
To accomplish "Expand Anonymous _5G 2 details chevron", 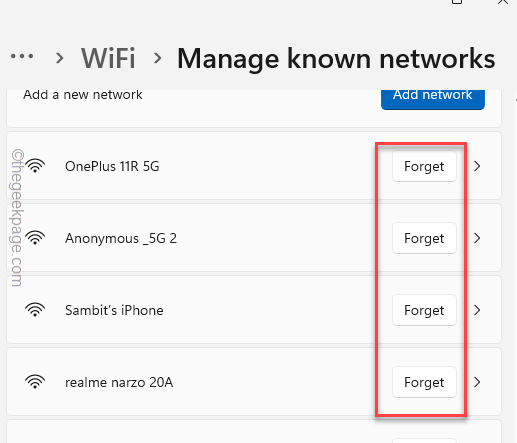I will point(477,238).
